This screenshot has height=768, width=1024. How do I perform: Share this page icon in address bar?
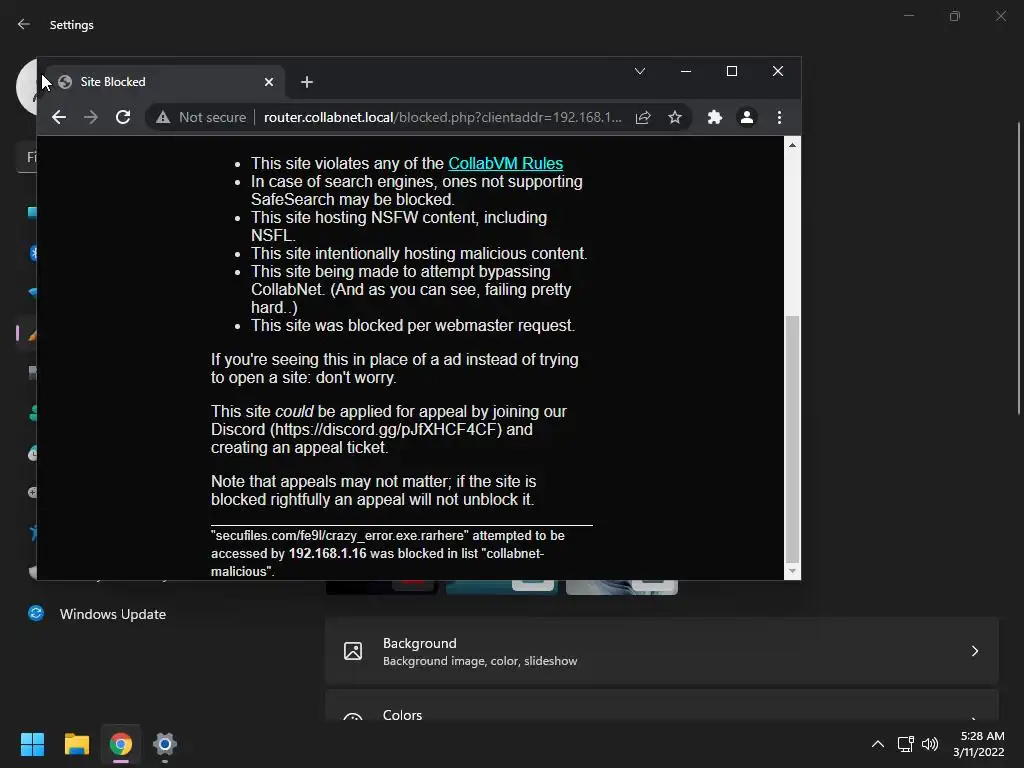coord(643,118)
